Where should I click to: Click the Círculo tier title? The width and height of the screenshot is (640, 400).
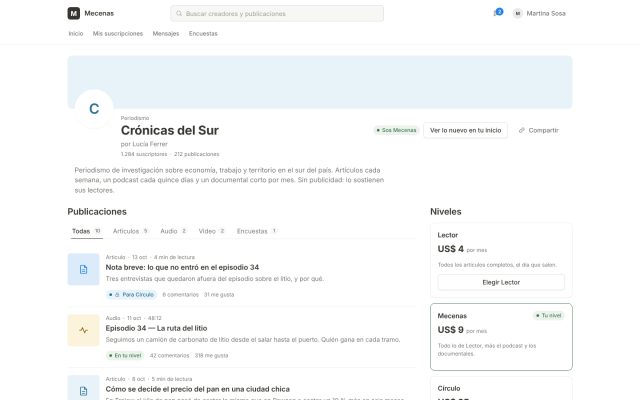(449, 388)
